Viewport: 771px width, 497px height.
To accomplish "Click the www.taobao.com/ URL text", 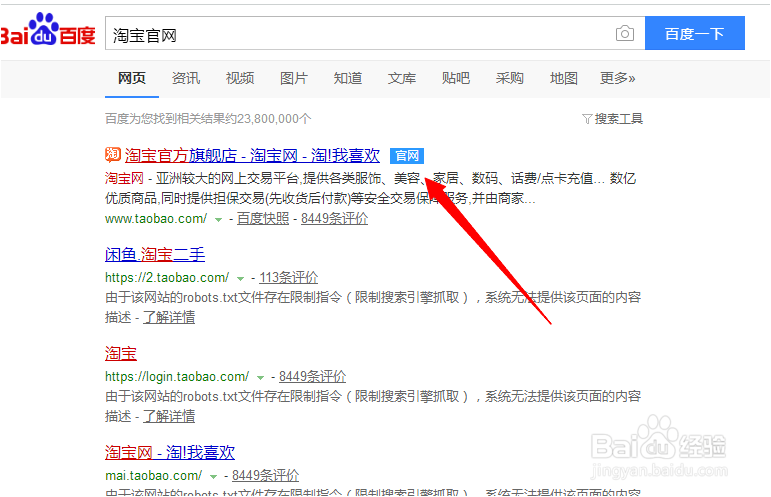I will click(156, 219).
